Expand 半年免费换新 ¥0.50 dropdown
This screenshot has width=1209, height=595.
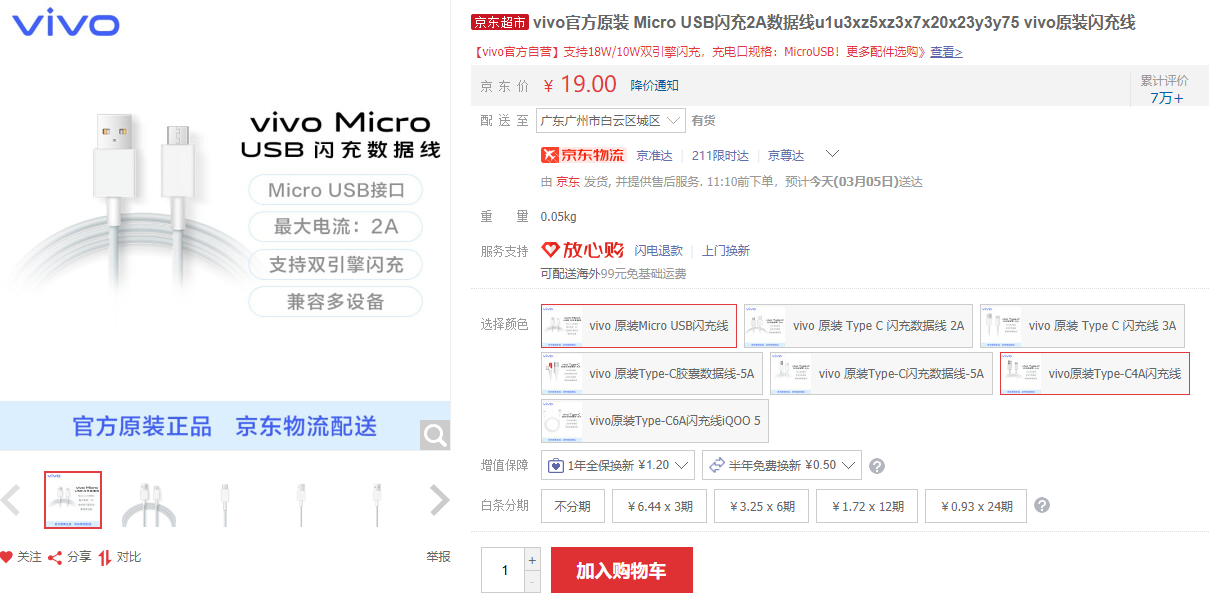pos(781,465)
